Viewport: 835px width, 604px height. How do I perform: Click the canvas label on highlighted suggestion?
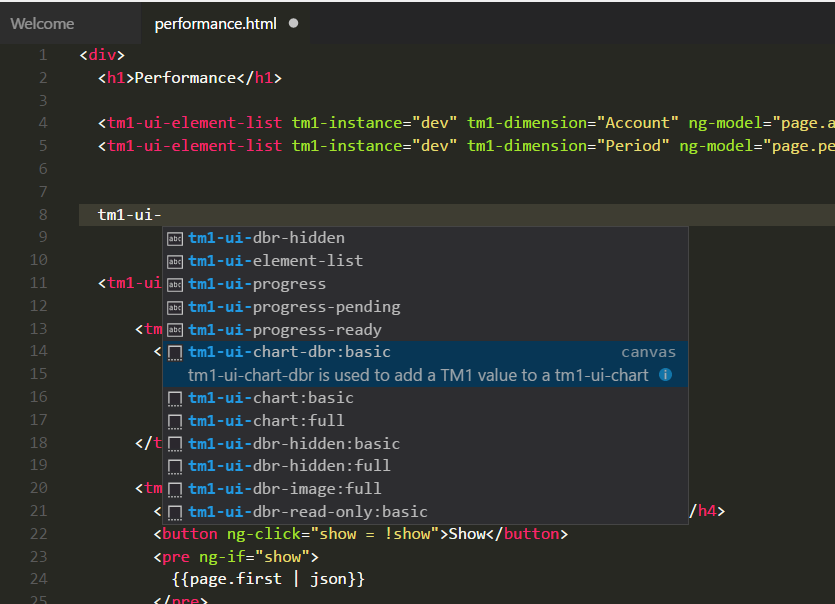pos(648,352)
